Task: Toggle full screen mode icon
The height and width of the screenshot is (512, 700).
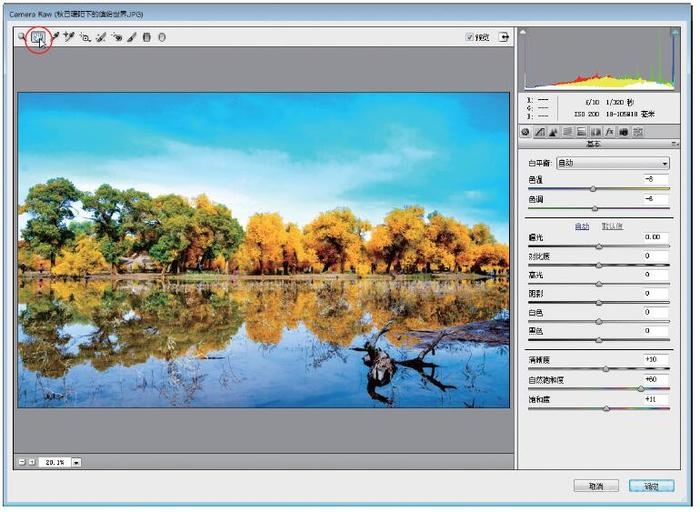Action: (504, 37)
